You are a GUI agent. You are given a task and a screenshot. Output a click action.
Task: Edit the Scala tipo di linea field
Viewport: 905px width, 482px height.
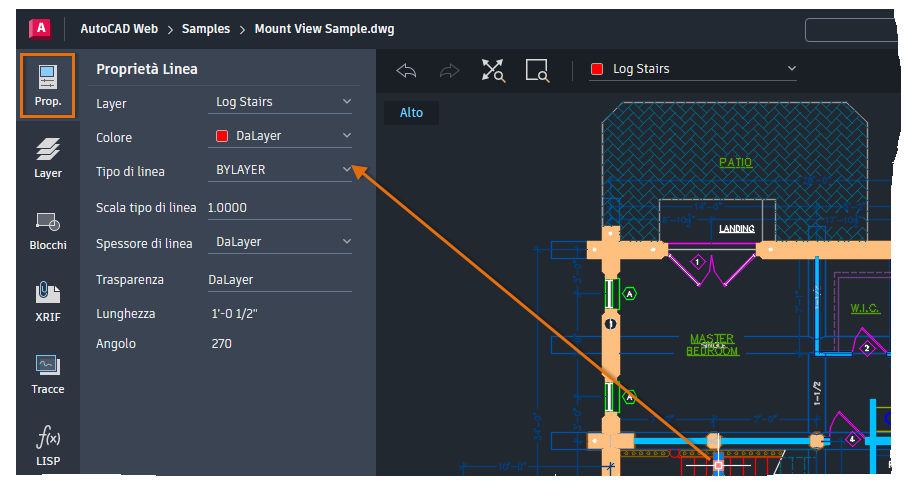pyautogui.click(x=280, y=208)
